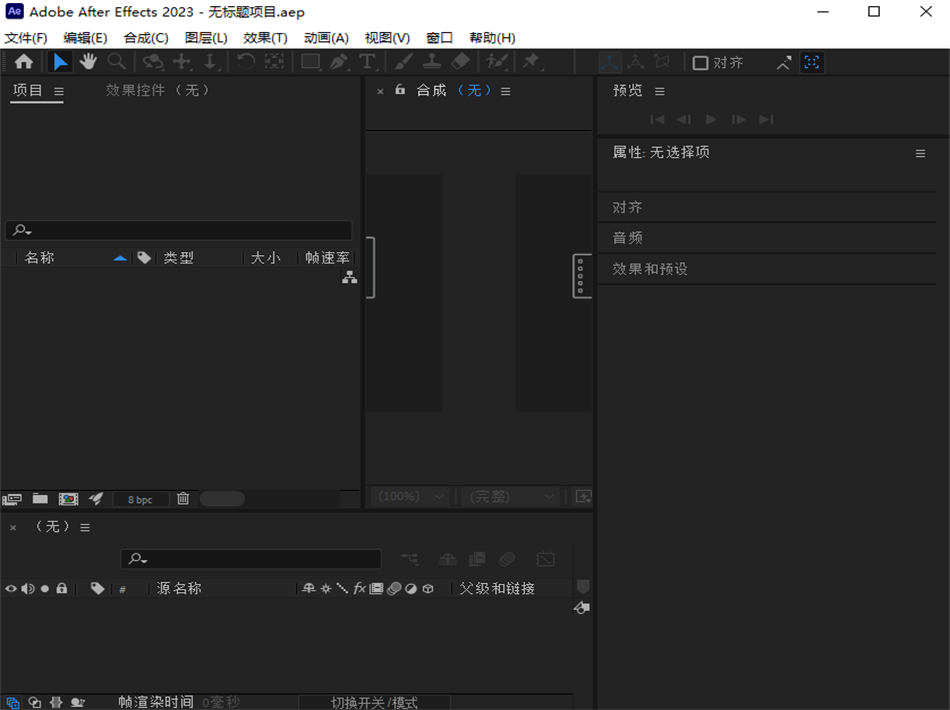Select the Selection arrow tool

pyautogui.click(x=60, y=62)
